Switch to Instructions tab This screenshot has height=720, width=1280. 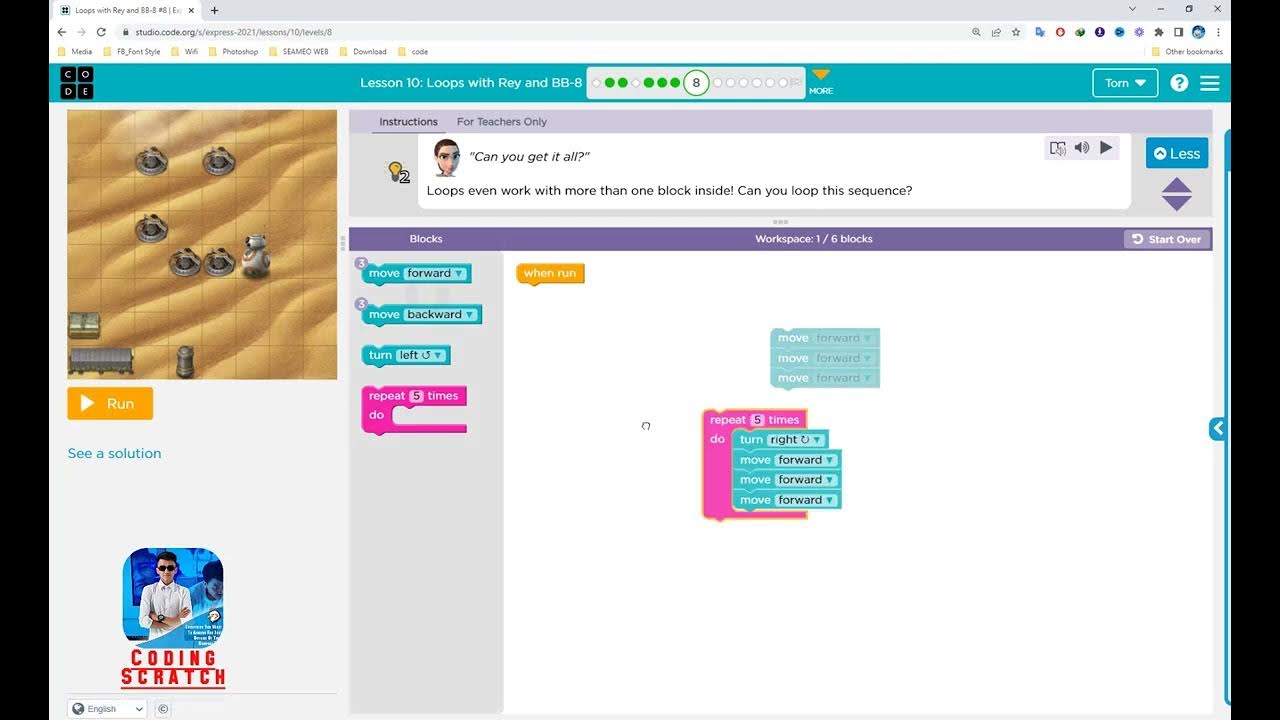(408, 122)
